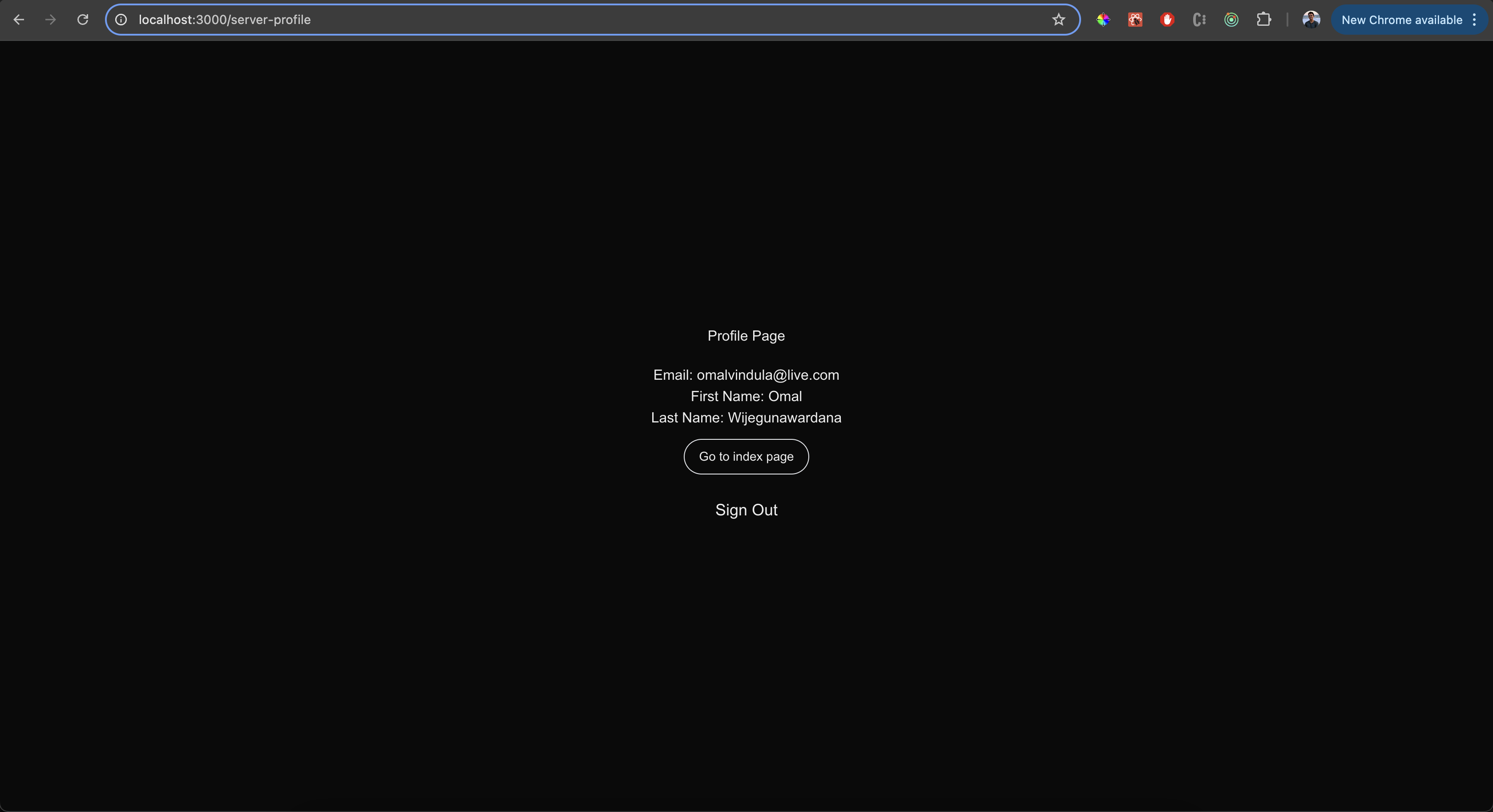1493x812 pixels.
Task: Open the Chrome profile avatar
Action: [1311, 20]
